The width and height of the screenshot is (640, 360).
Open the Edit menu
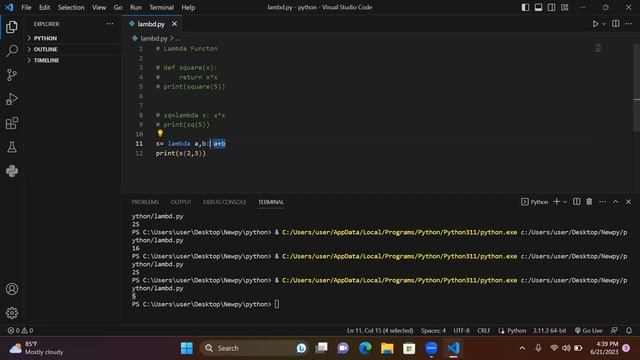click(44, 7)
